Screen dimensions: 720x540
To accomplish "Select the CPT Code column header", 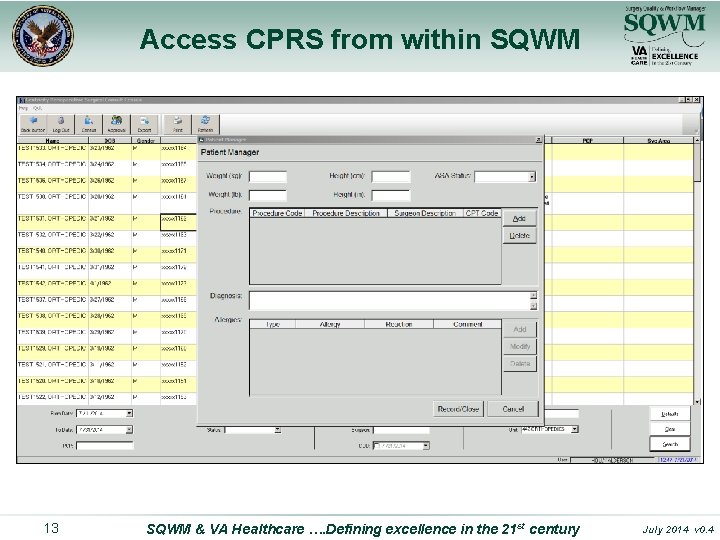I will (x=482, y=213).
